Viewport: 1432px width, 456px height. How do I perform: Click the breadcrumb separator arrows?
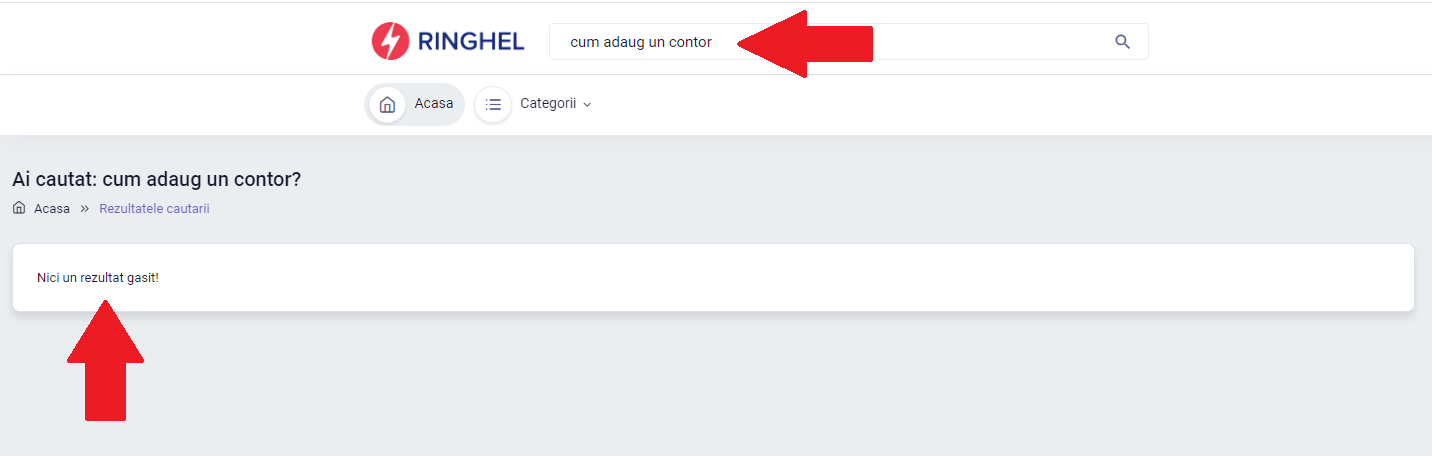pyautogui.click(x=85, y=209)
